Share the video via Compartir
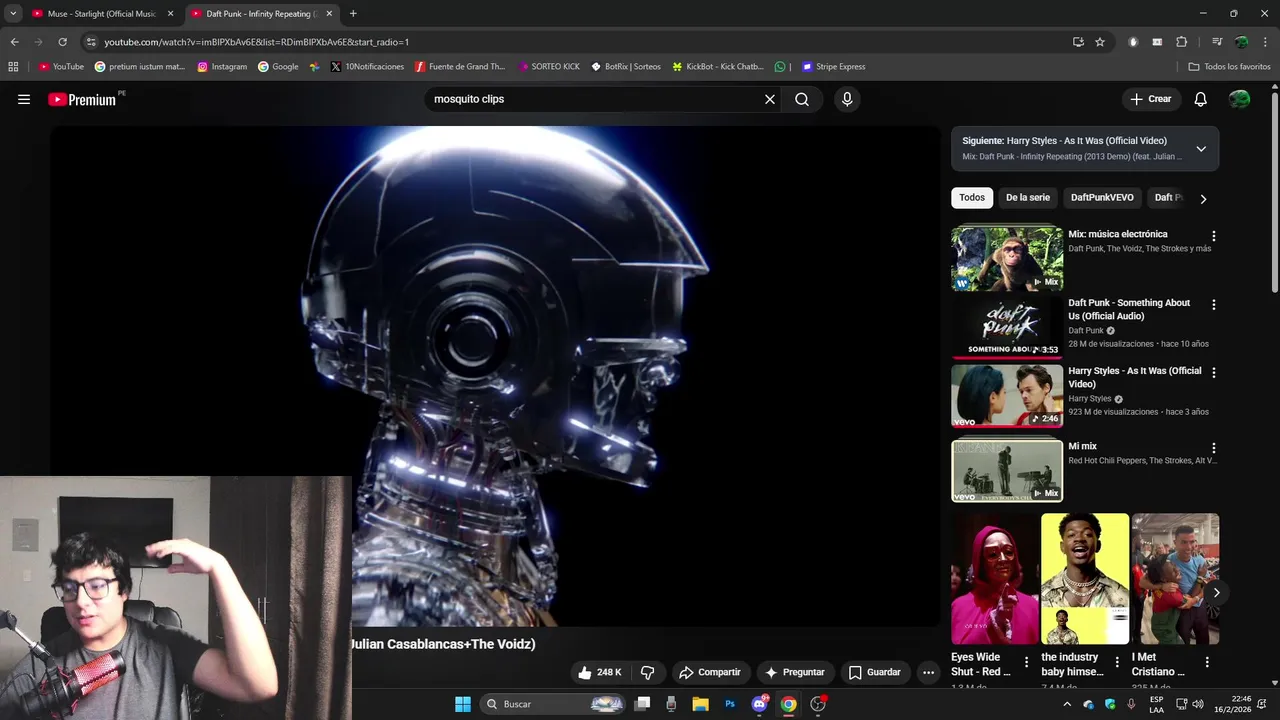This screenshot has height=720, width=1280. pos(709,672)
